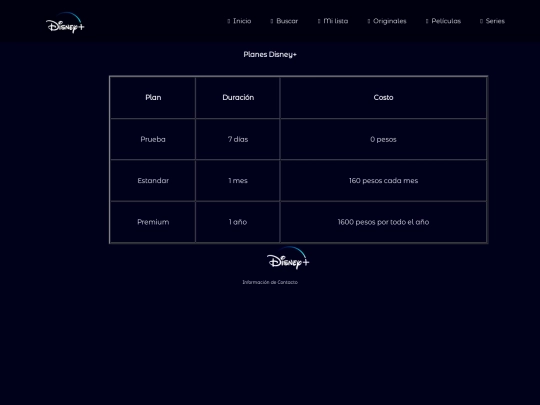
Task: Click the icon beside Originales
Action: tap(368, 21)
